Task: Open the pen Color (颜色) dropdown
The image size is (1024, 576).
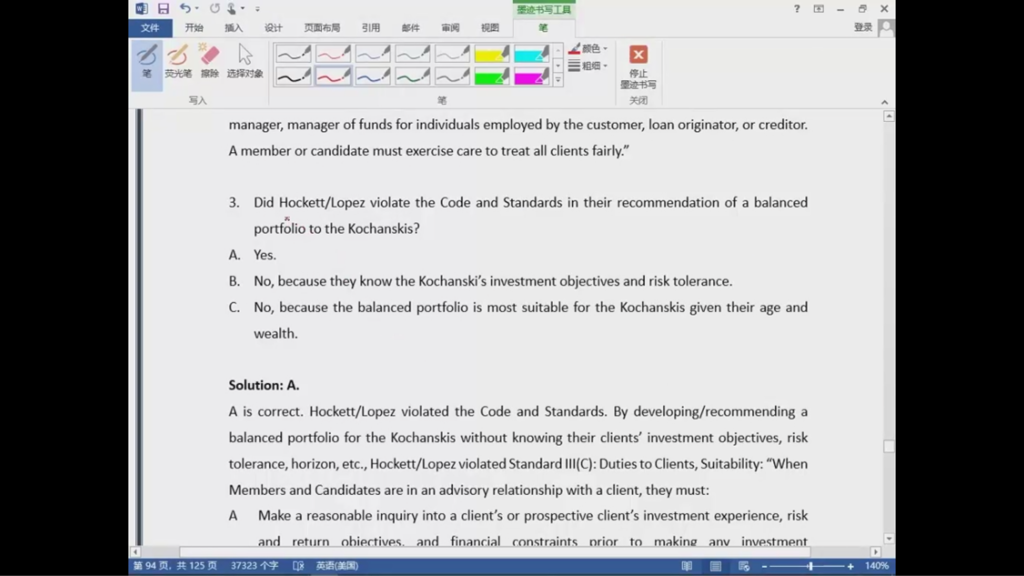Action: point(589,48)
